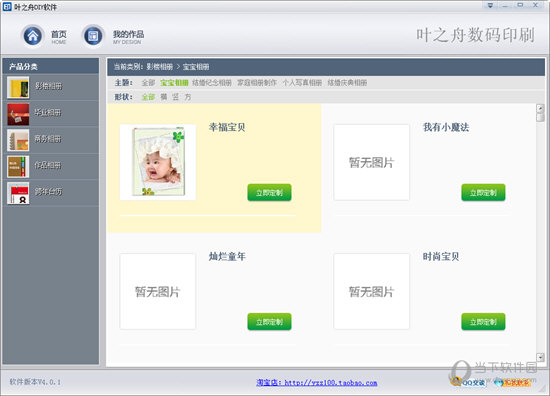Select the 作品相册 category thumbnail icon
Viewport: 550px width, 396px height.
coord(18,167)
